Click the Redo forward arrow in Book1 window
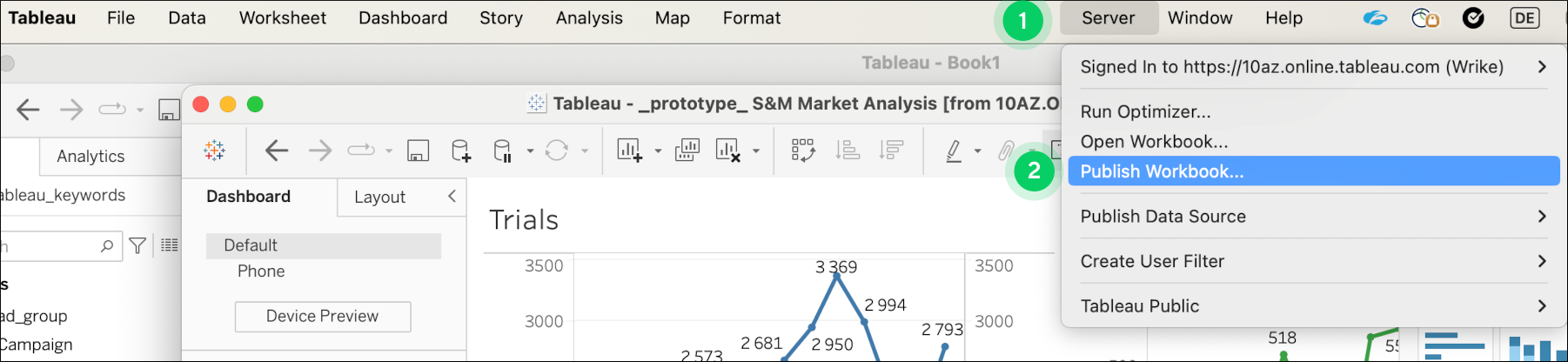The width and height of the screenshot is (1568, 362). click(71, 110)
